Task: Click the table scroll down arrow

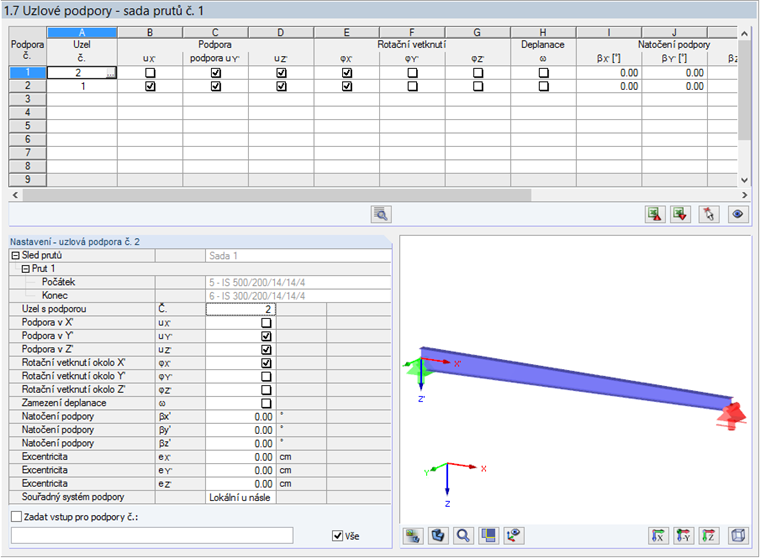Action: coord(744,180)
